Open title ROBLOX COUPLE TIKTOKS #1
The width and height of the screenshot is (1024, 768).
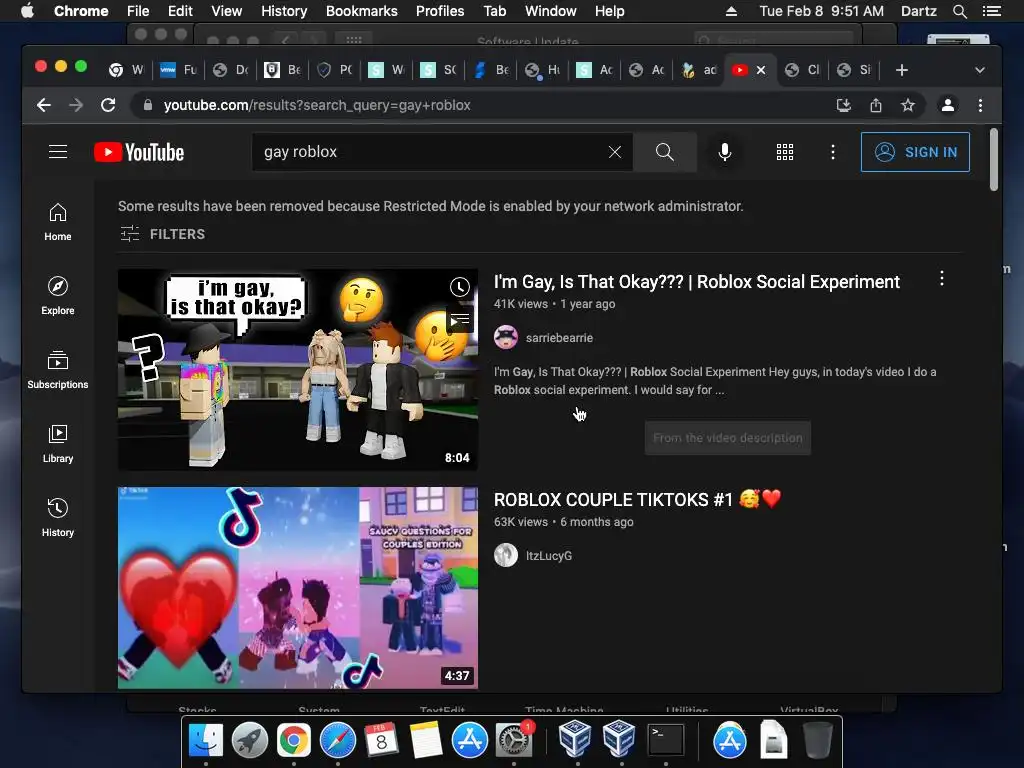click(637, 500)
